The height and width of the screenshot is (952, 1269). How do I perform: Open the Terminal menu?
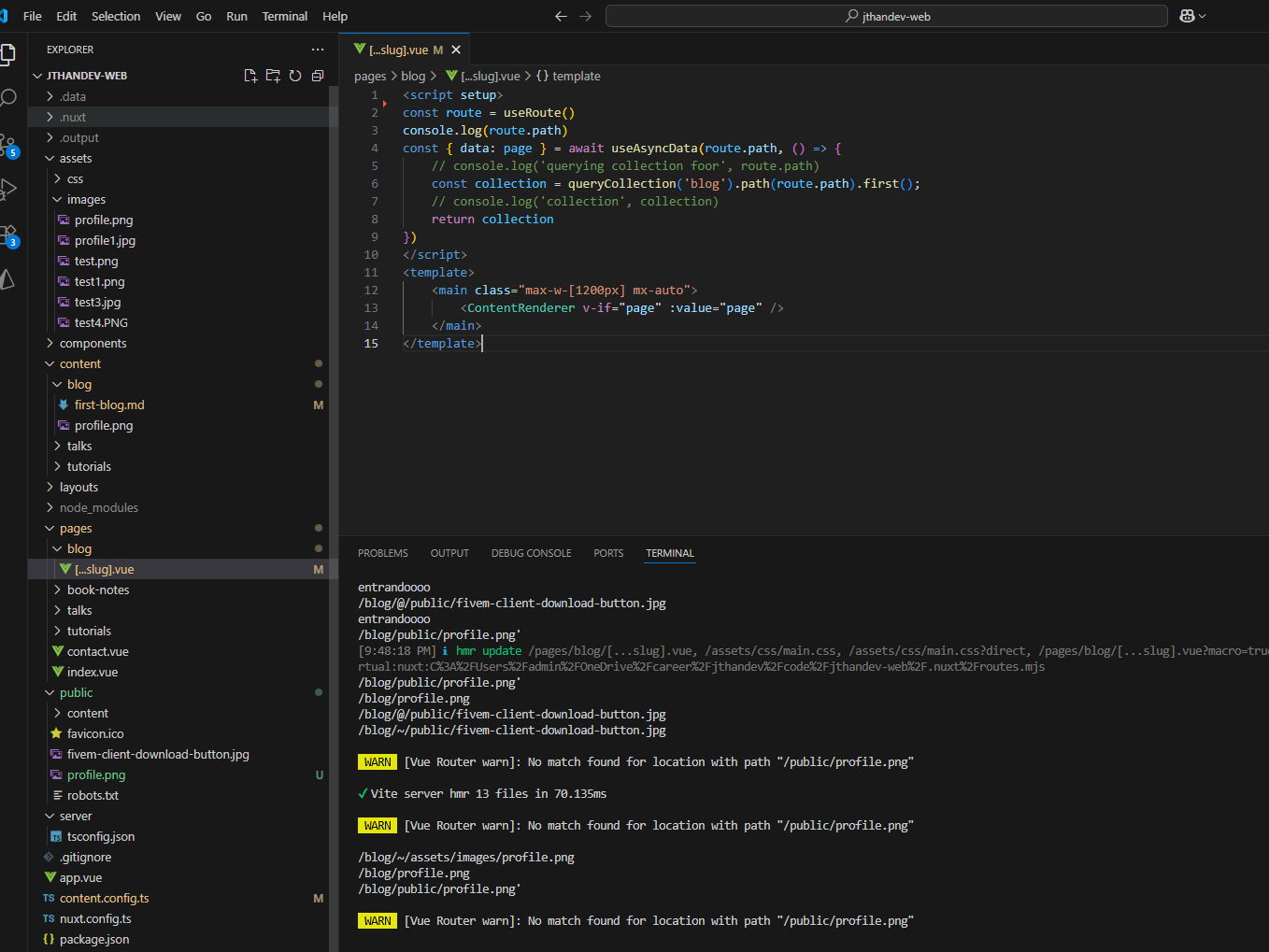click(285, 16)
